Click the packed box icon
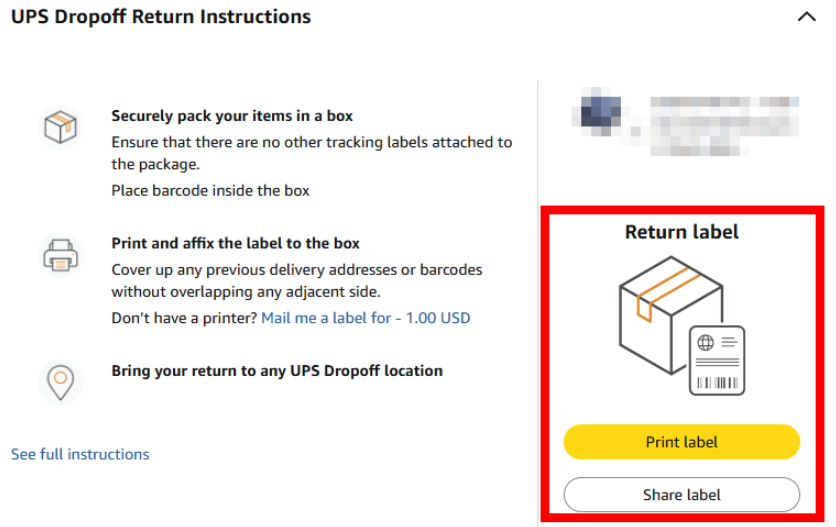This screenshot has height=527, width=836. point(60,127)
